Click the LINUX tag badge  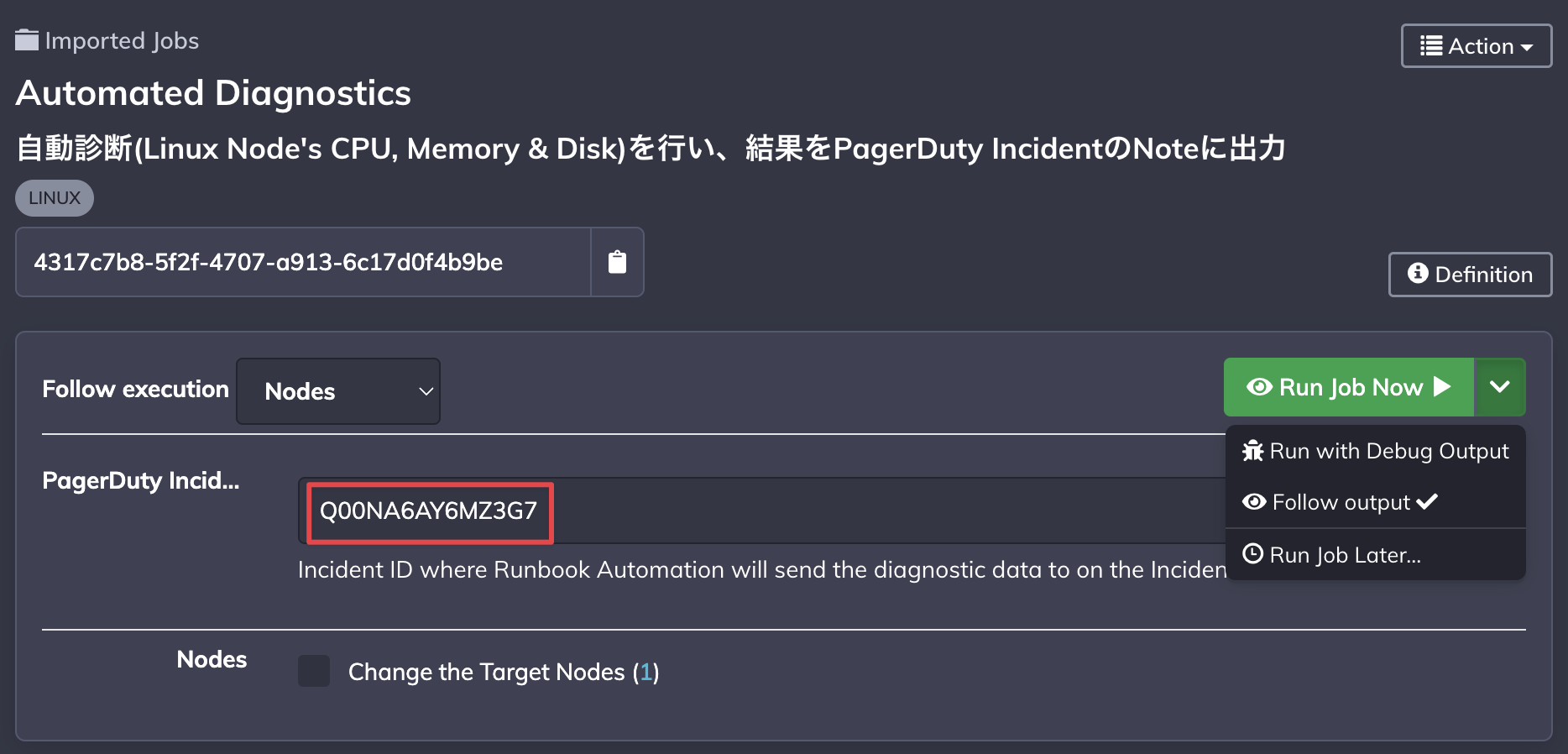click(x=55, y=198)
